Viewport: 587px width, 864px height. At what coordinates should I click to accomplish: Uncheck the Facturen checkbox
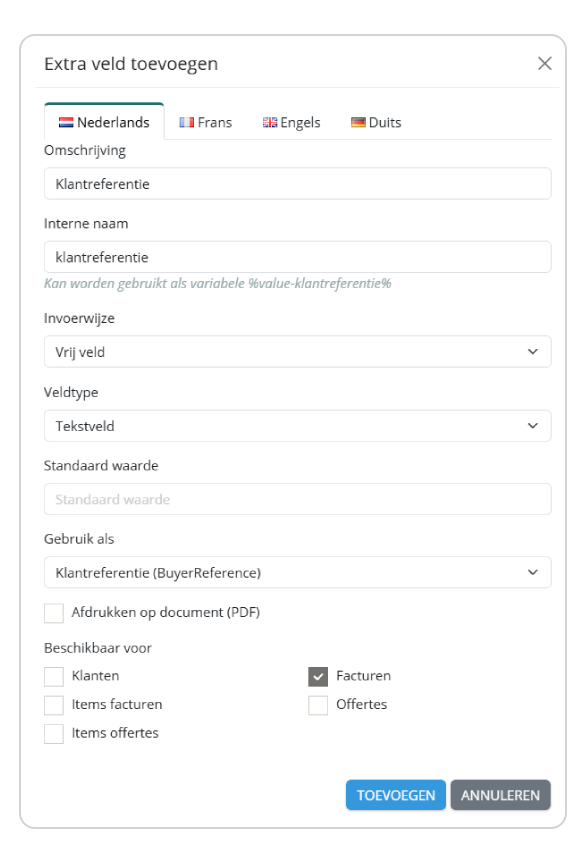point(318,677)
